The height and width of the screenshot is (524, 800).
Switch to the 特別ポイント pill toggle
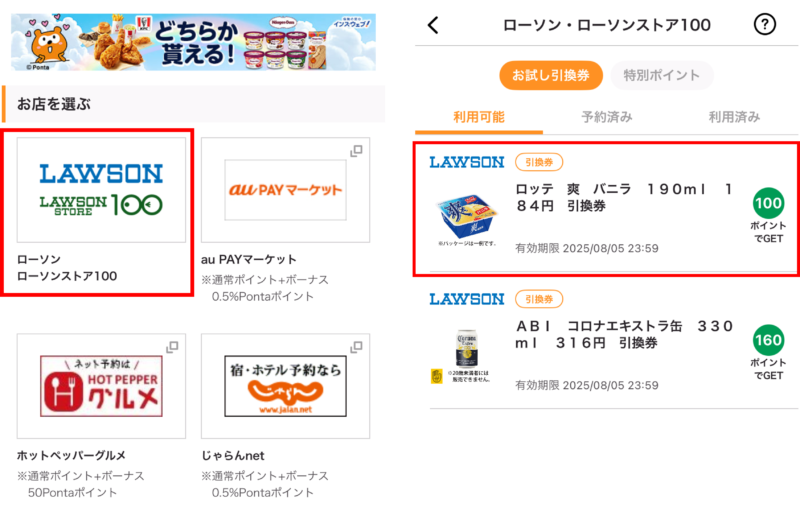point(662,76)
